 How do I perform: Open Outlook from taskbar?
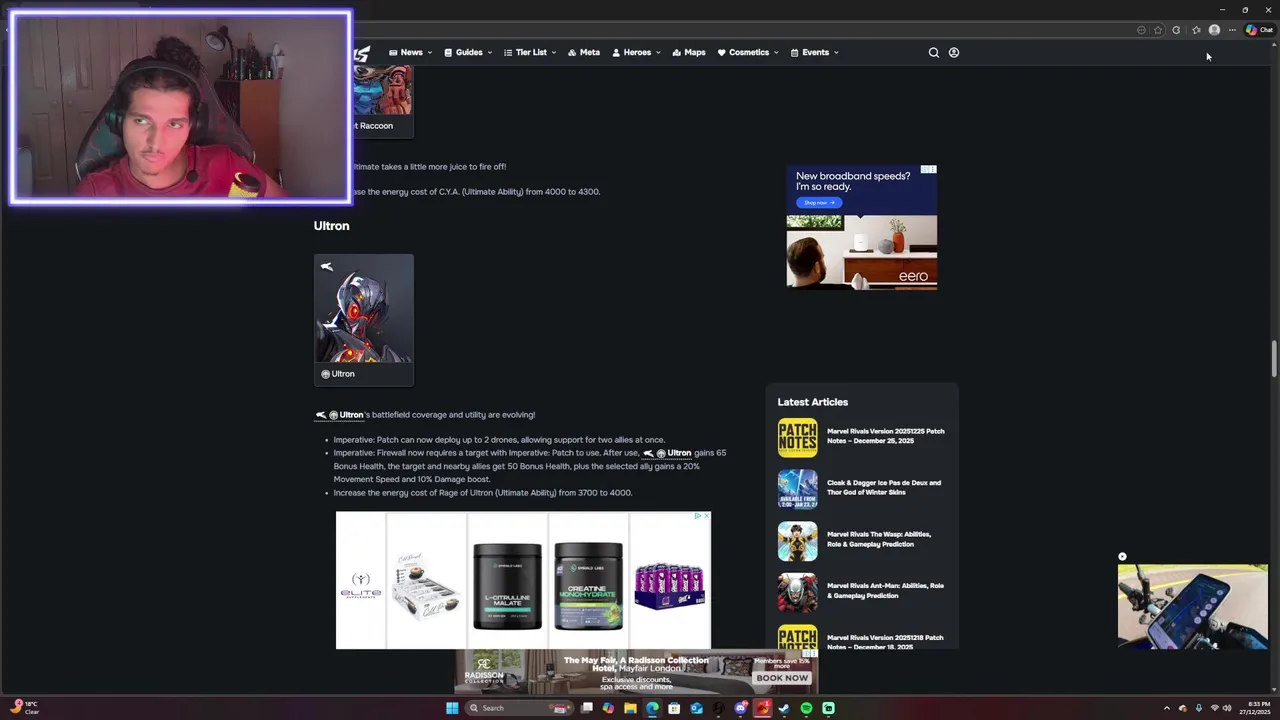coord(696,708)
